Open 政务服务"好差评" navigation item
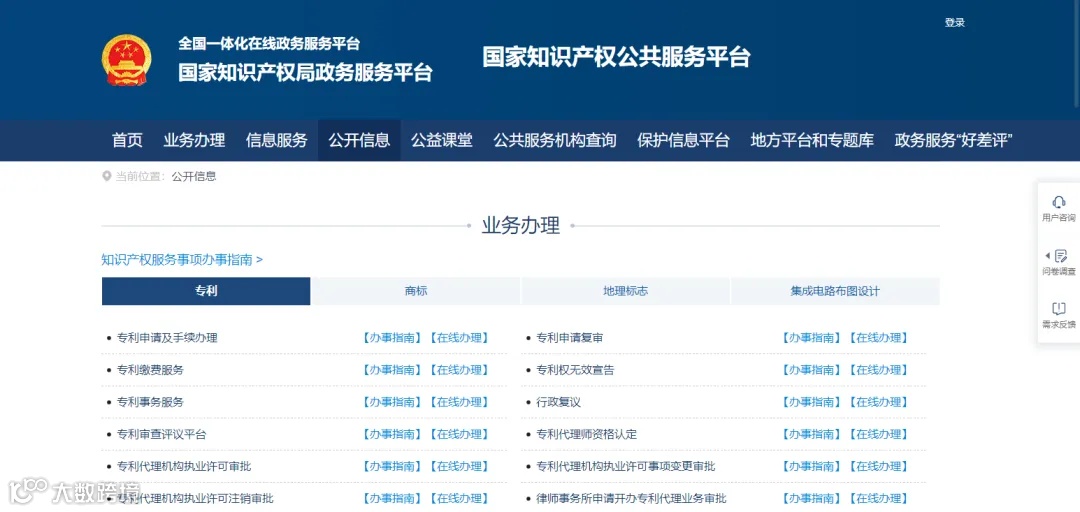This screenshot has width=1080, height=512. point(954,141)
